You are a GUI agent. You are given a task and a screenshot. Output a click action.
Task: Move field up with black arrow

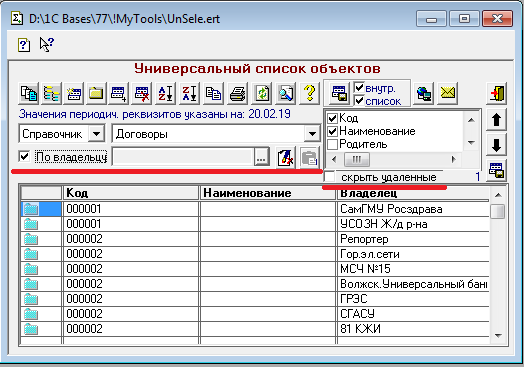[496, 120]
